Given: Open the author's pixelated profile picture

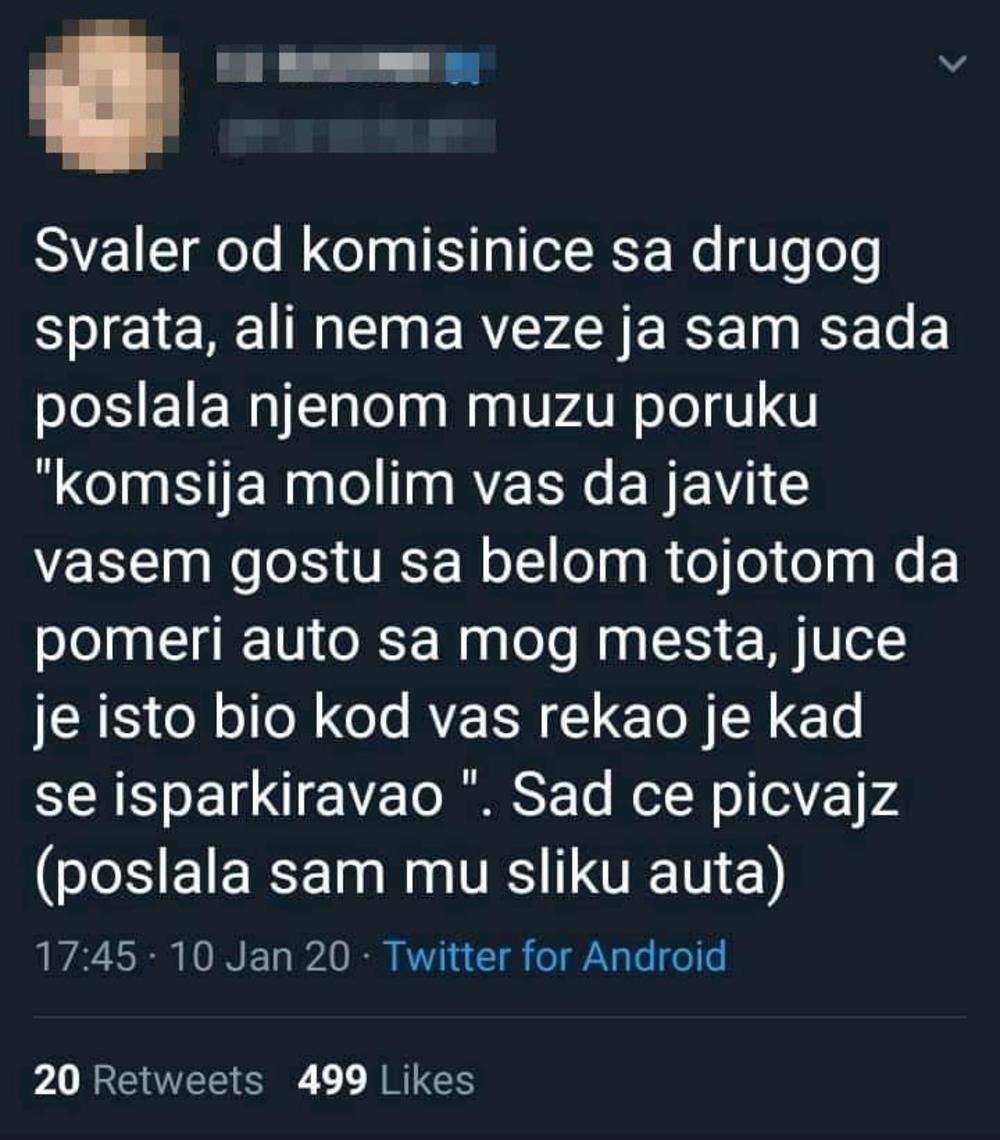Looking at the screenshot, I should click(103, 95).
